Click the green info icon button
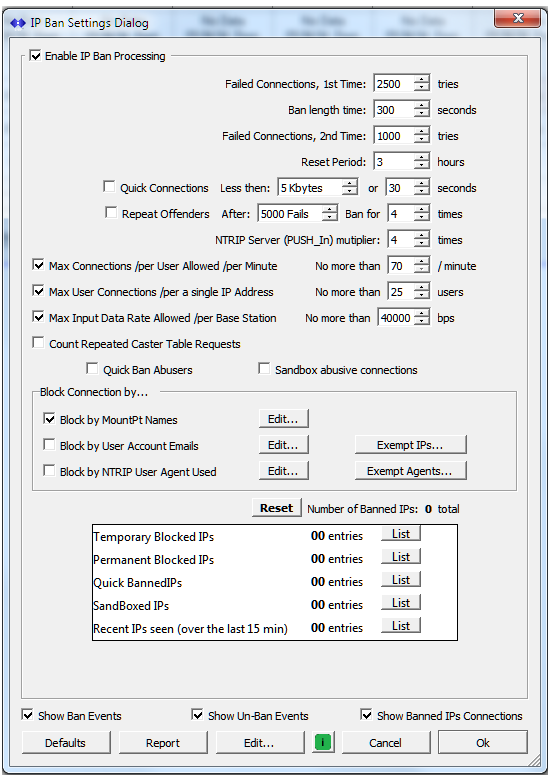Viewport: 550px width, 780px height. click(323, 743)
